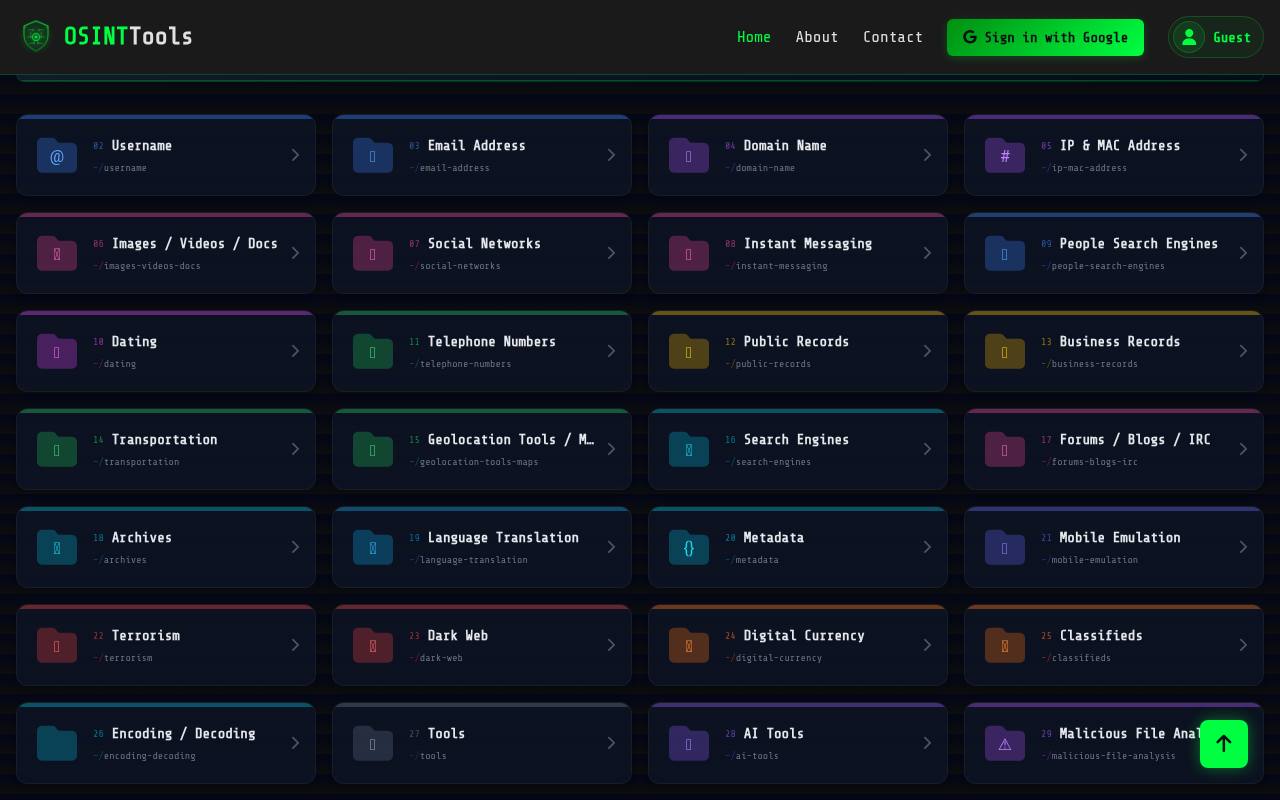Click the Instant Messaging folder icon
Screen dimensions: 1280x800
point(689,253)
